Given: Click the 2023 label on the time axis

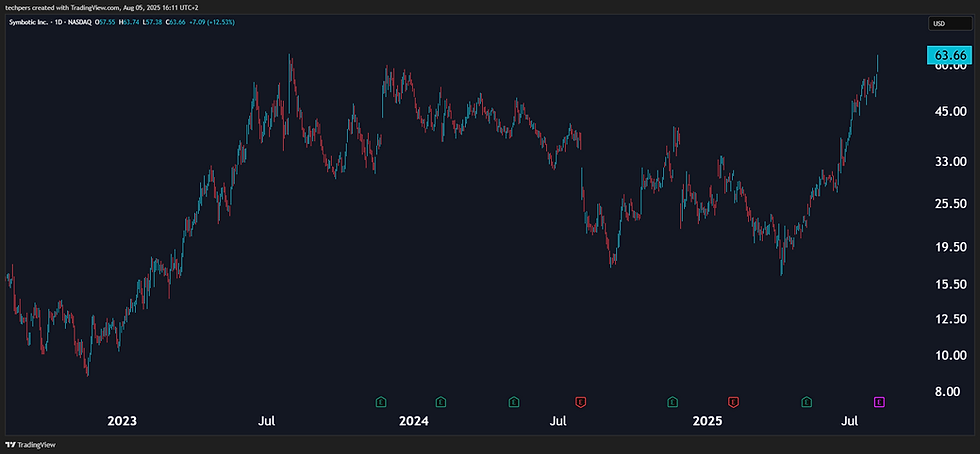Looking at the screenshot, I should [122, 421].
